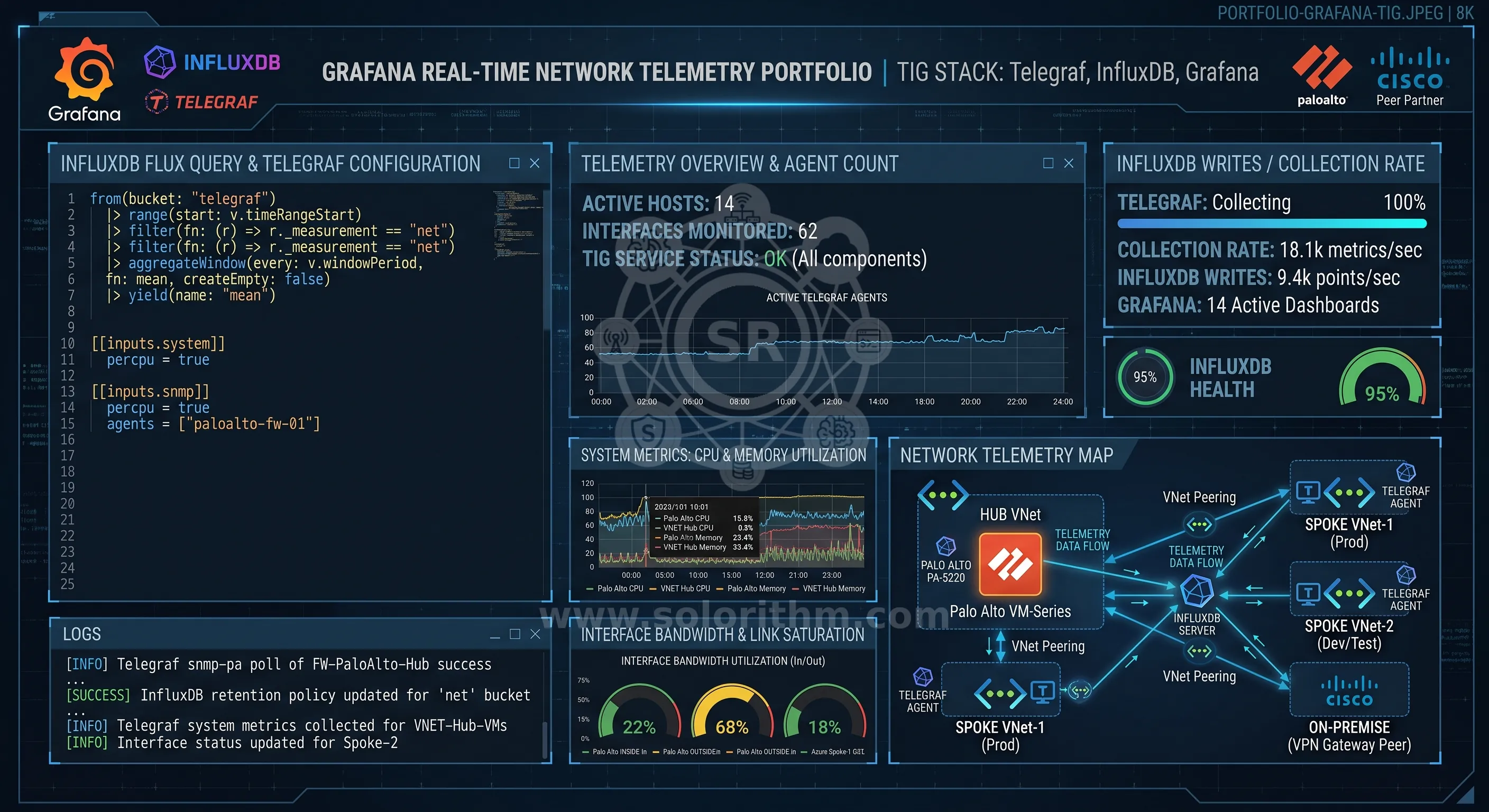
Task: Click 'GRAFANA: 14 Active Dashboards' text
Action: click(x=1248, y=304)
